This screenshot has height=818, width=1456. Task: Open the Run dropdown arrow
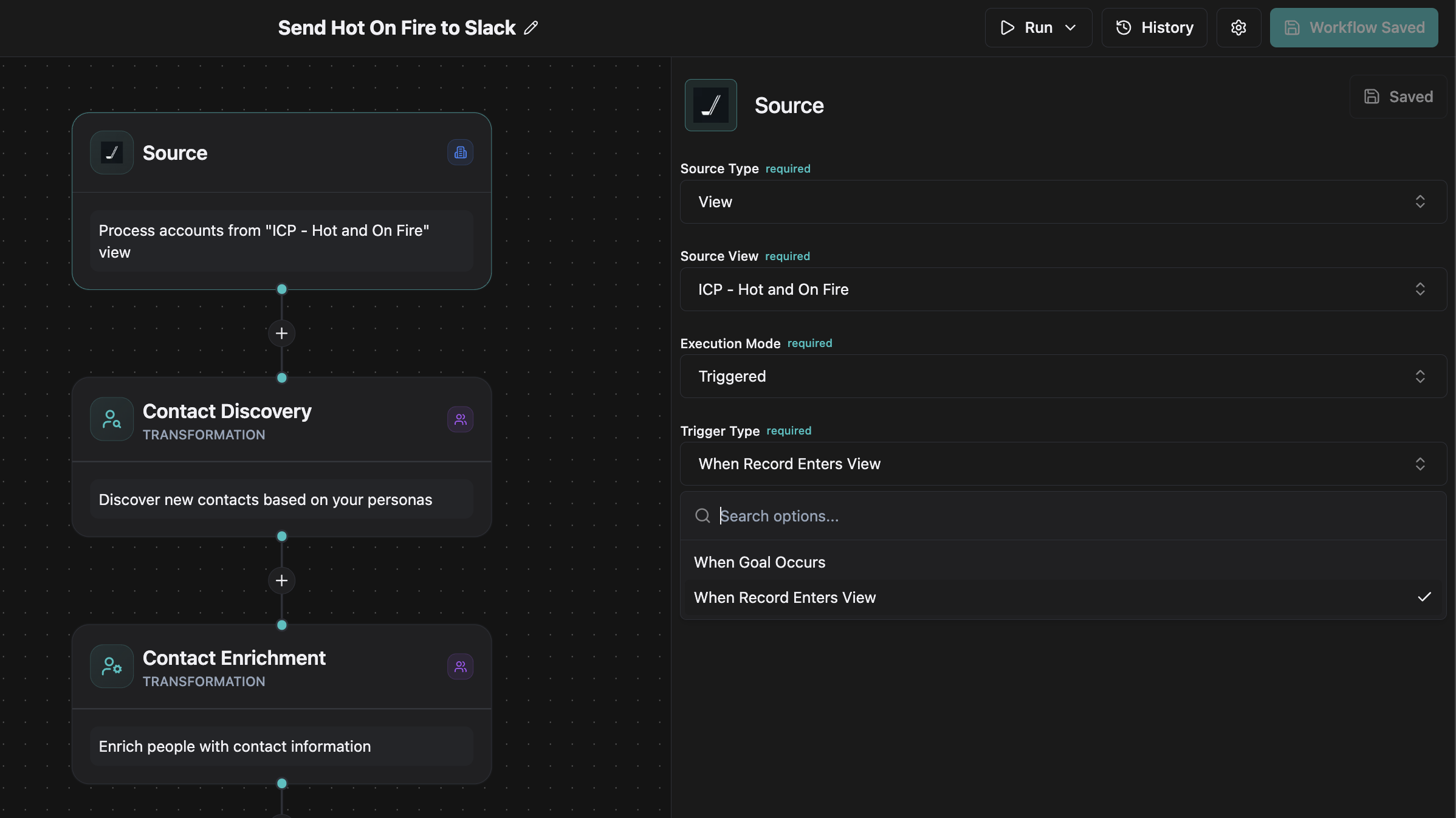(1071, 28)
